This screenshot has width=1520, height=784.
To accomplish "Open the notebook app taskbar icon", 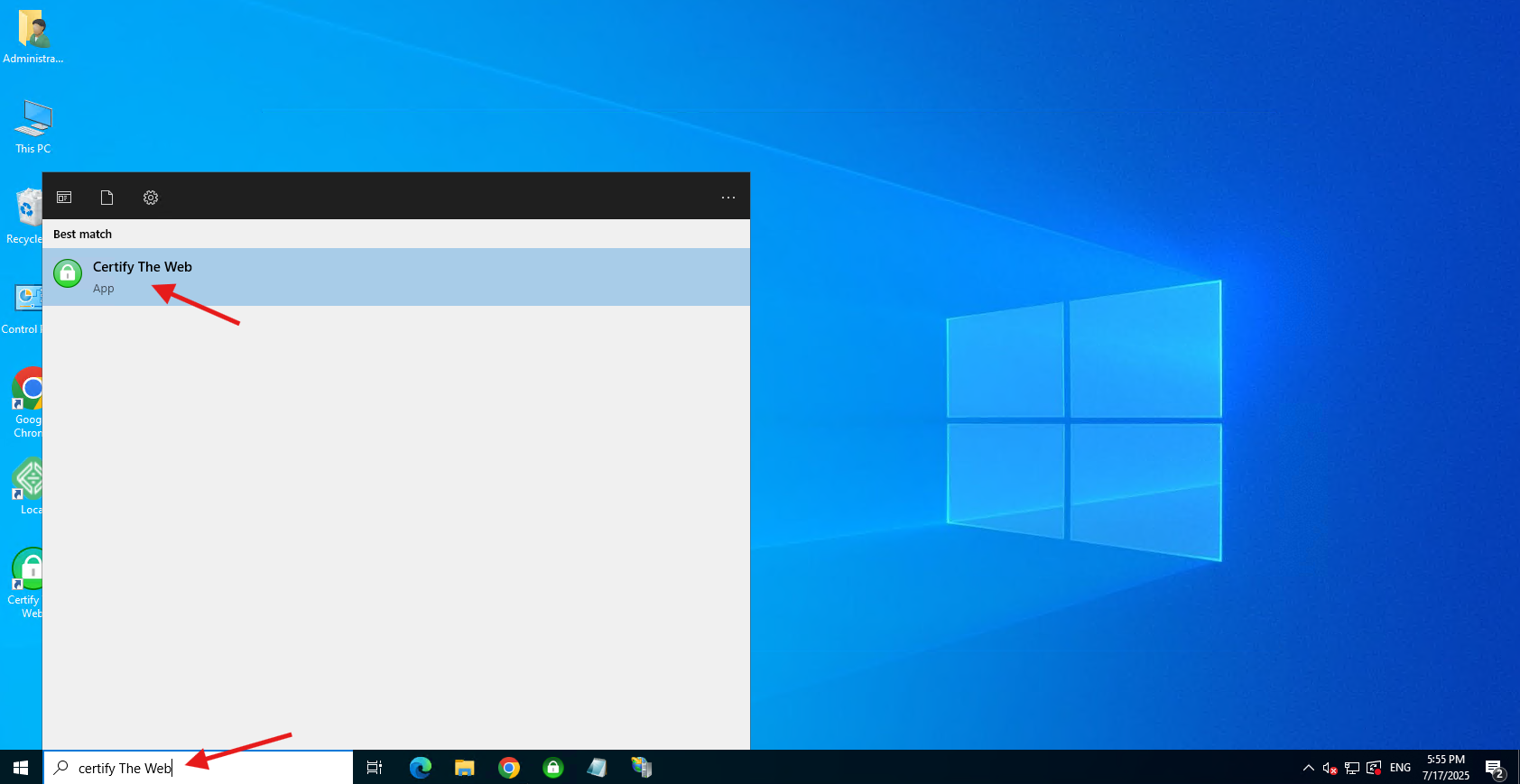I will click(598, 768).
